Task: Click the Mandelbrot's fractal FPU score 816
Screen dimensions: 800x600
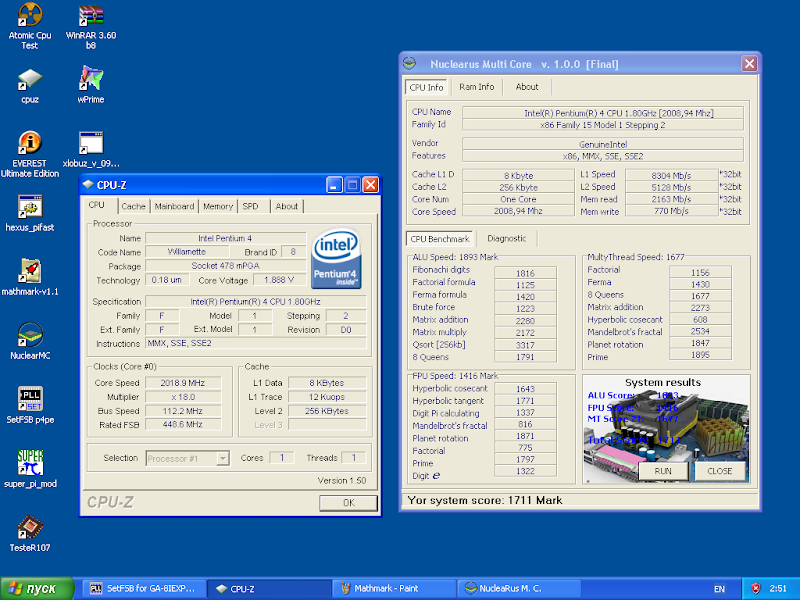Action: pos(525,424)
